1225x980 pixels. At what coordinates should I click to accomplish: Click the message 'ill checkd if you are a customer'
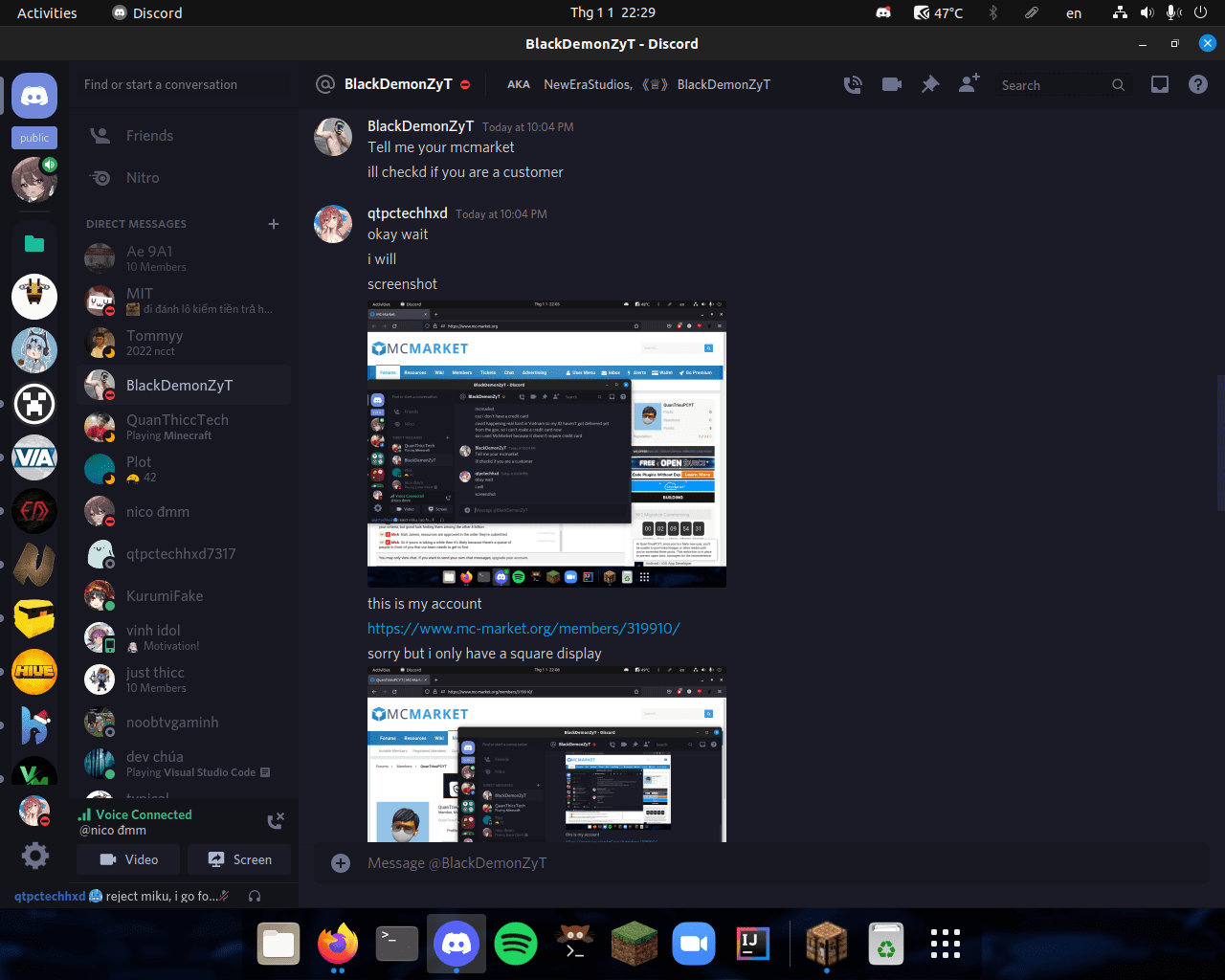465,172
